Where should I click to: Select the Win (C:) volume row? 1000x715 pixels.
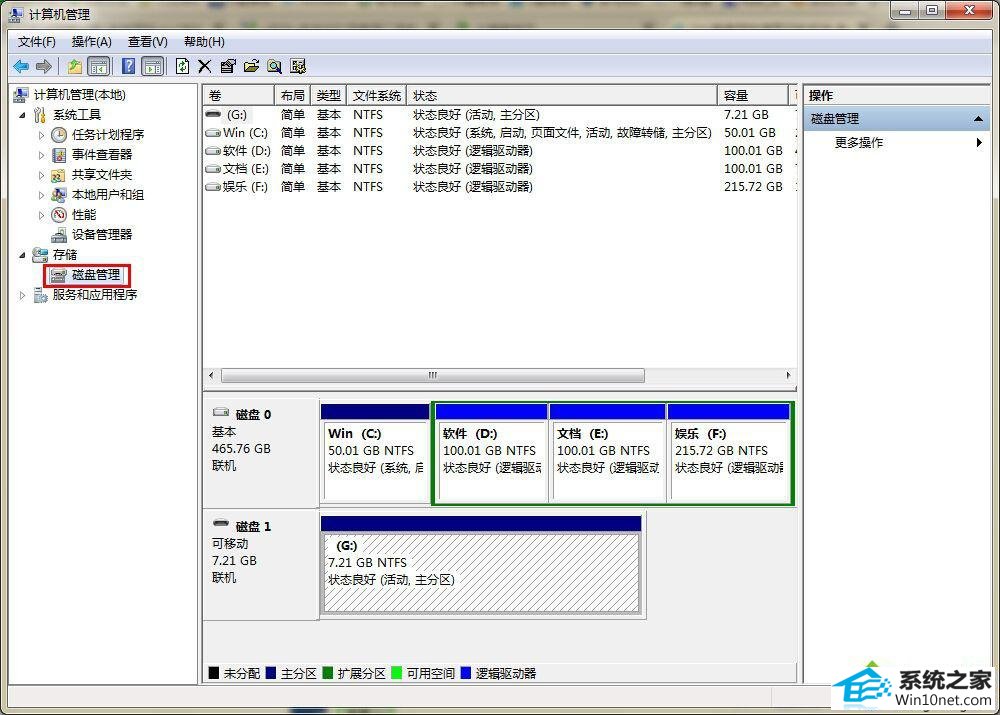(x=500, y=133)
